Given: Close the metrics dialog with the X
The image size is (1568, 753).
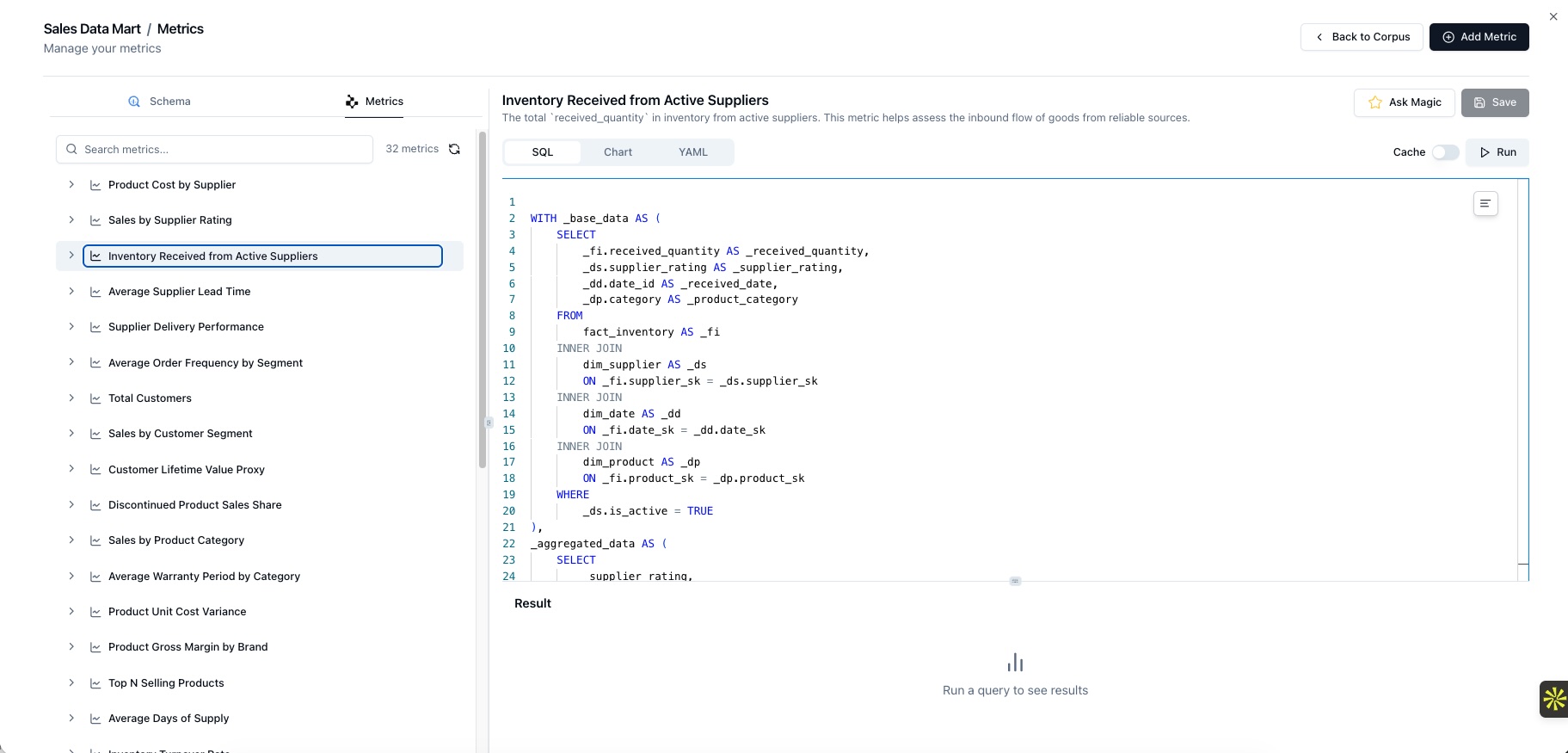Looking at the screenshot, I should pos(1553,16).
